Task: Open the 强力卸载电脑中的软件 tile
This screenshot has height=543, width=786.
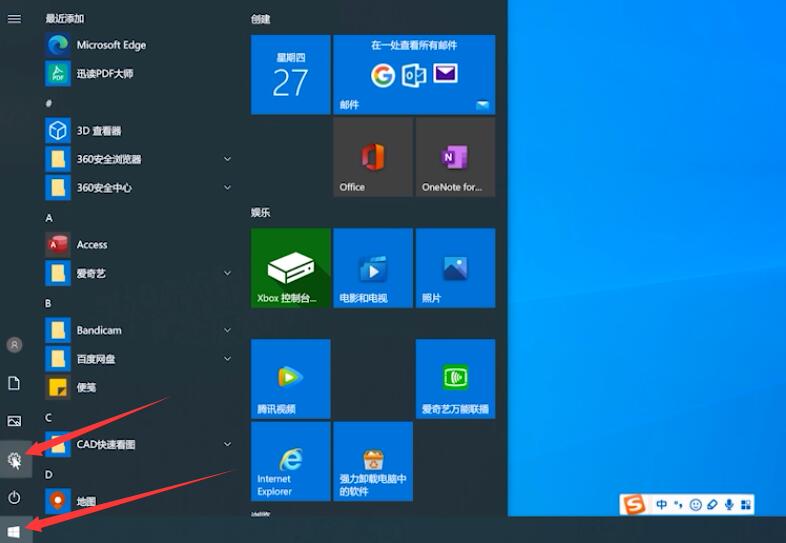Action: click(373, 461)
